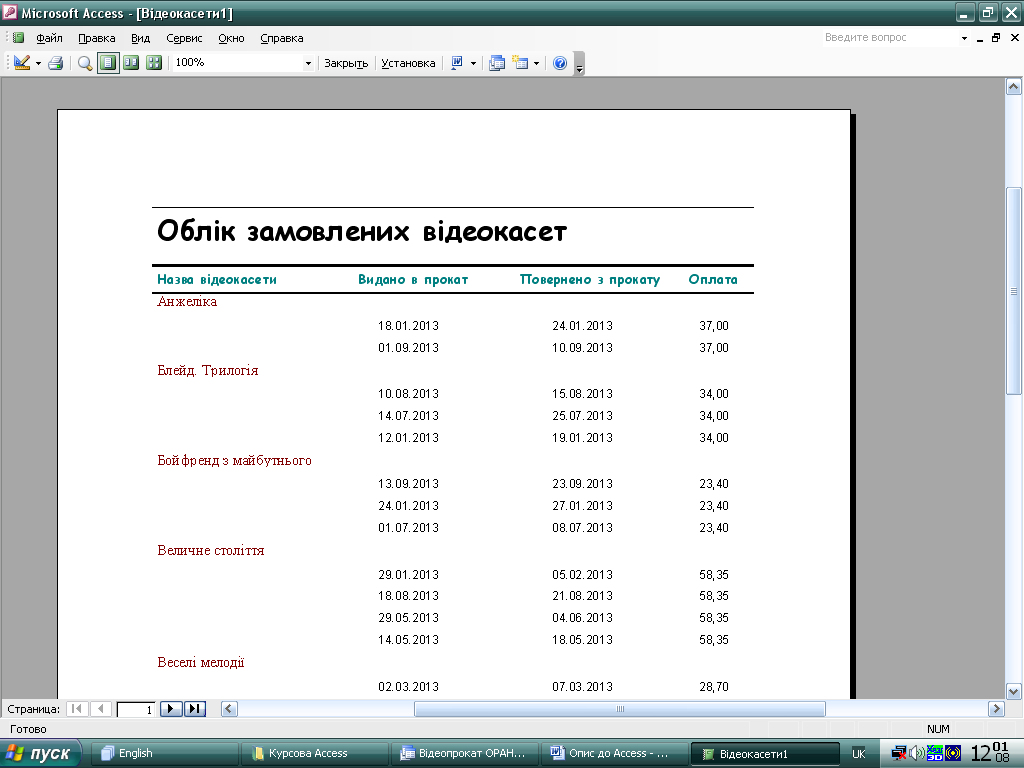
Task: Click the Введите вопрос help field
Action: [x=889, y=37]
